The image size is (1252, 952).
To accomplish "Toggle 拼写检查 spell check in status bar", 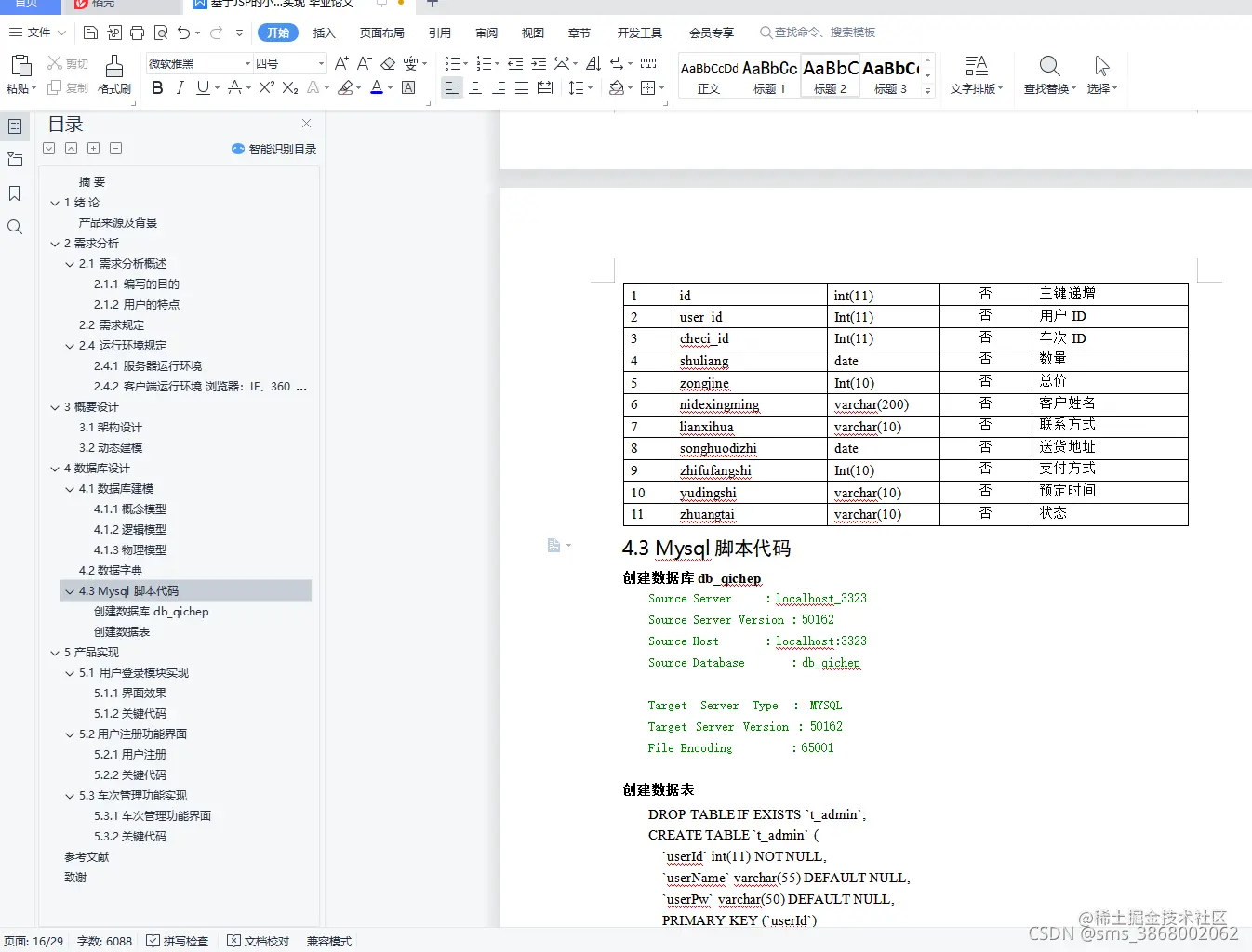I will (x=178, y=941).
